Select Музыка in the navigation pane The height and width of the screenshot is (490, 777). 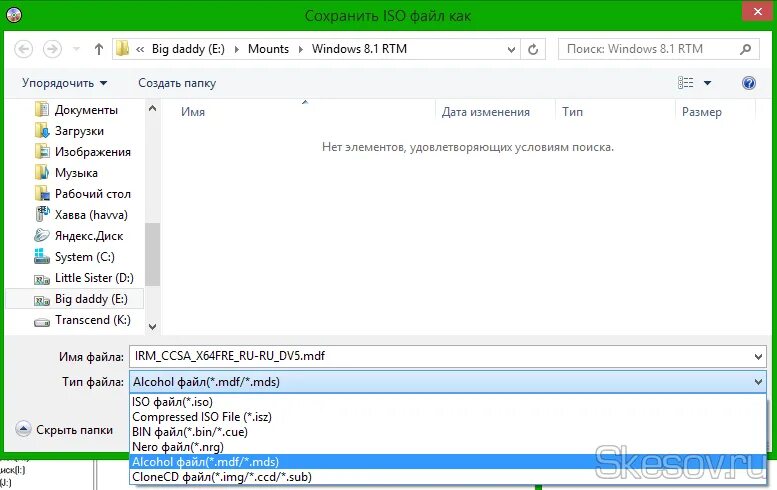tap(76, 173)
